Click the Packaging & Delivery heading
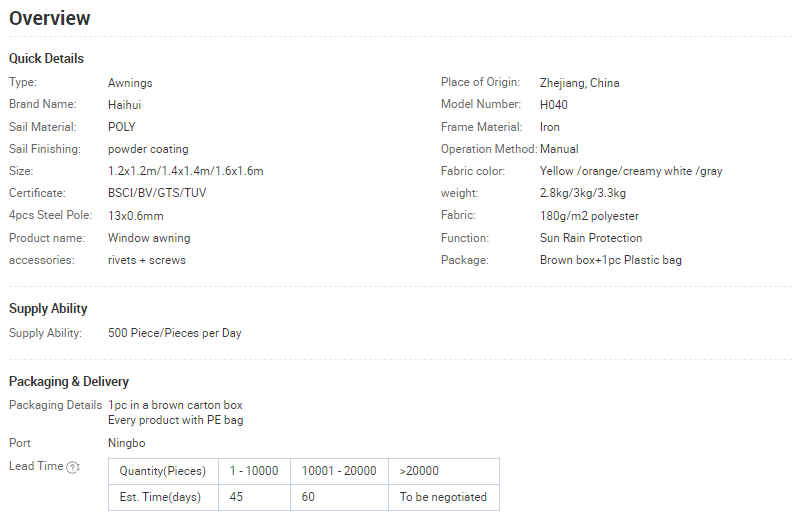 [x=69, y=381]
